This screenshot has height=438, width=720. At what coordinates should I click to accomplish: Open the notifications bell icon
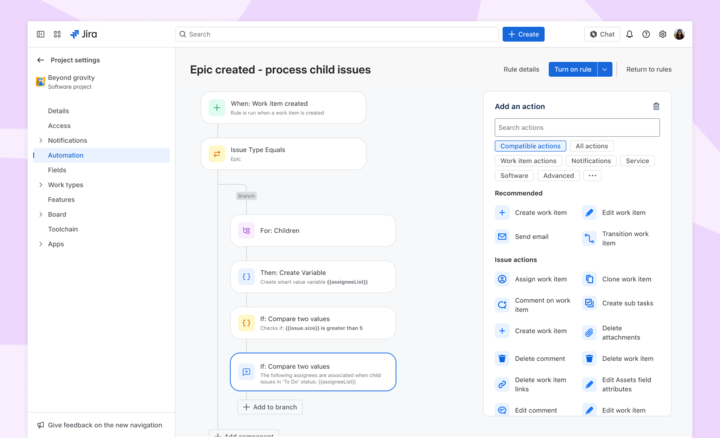tap(629, 34)
